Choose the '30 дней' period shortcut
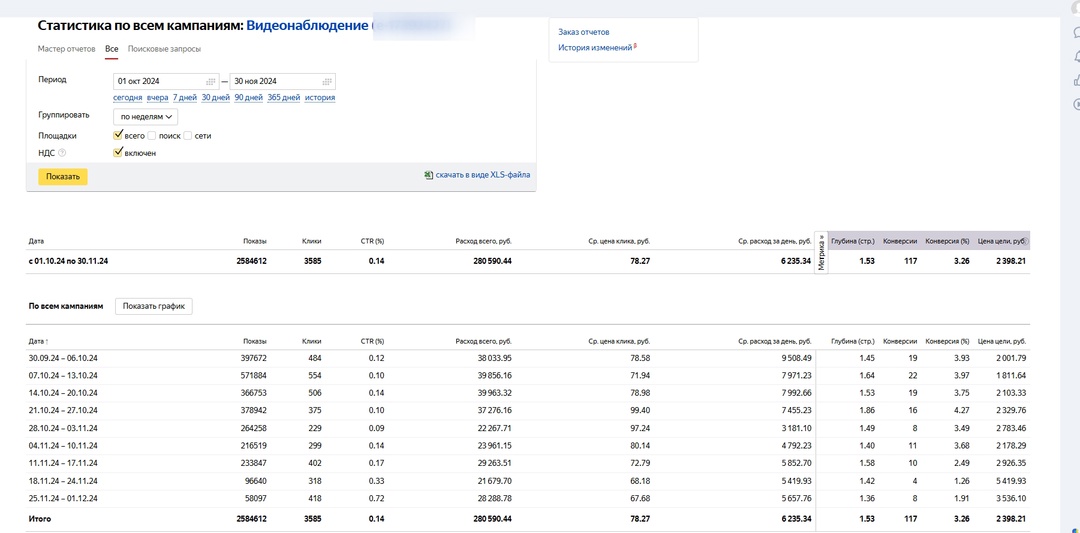This screenshot has width=1080, height=533. tap(216, 98)
